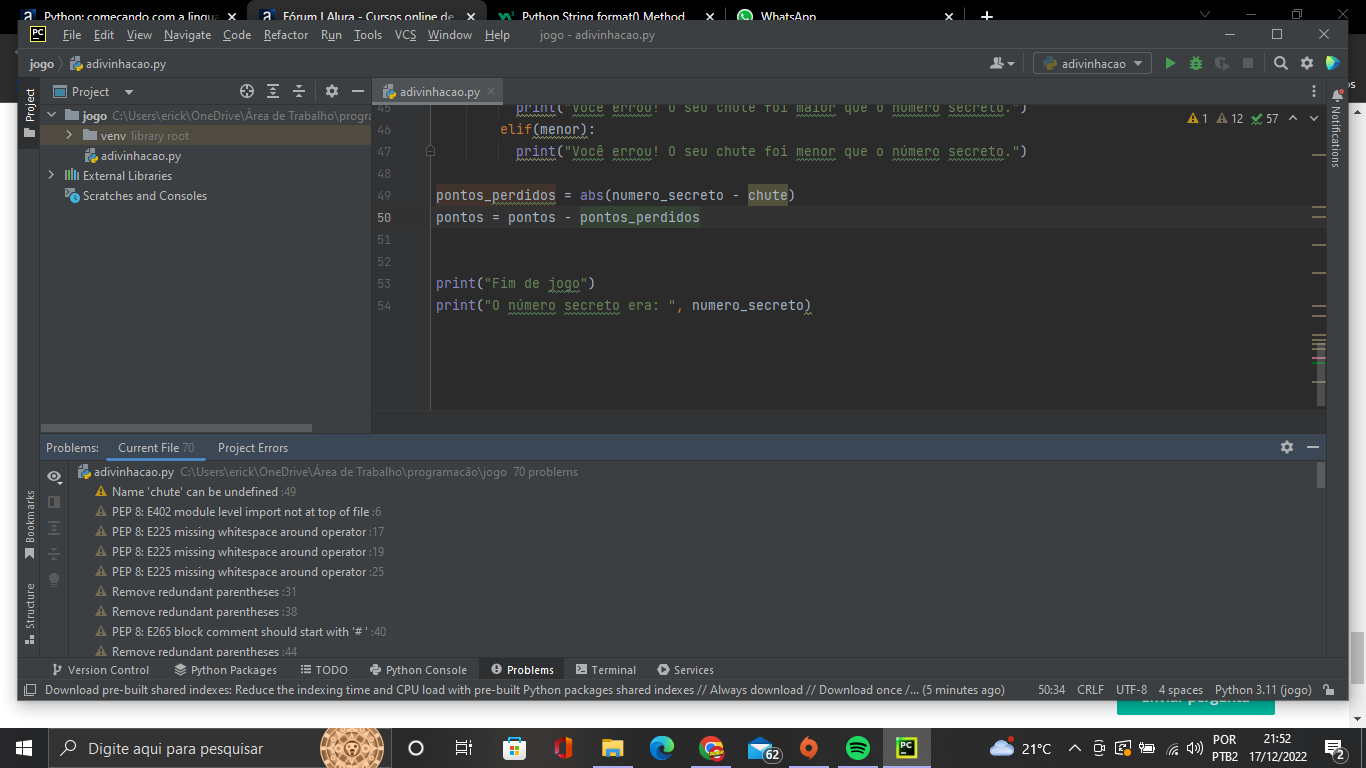Image resolution: width=1366 pixels, height=768 pixels.
Task: Go to previous highlighted error arrow
Action: pos(1292,118)
